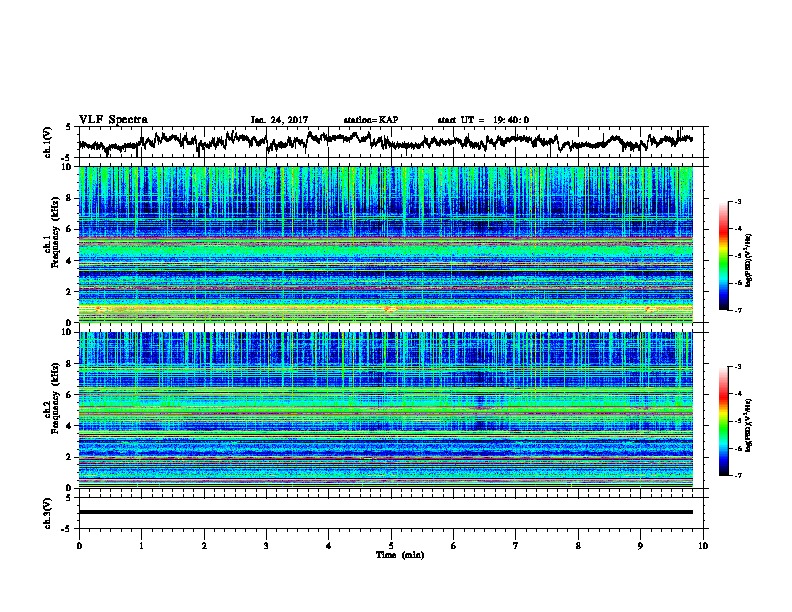Click the red burst near 5 min in ch.1
Screen dimensions: 792x612
coord(388,309)
